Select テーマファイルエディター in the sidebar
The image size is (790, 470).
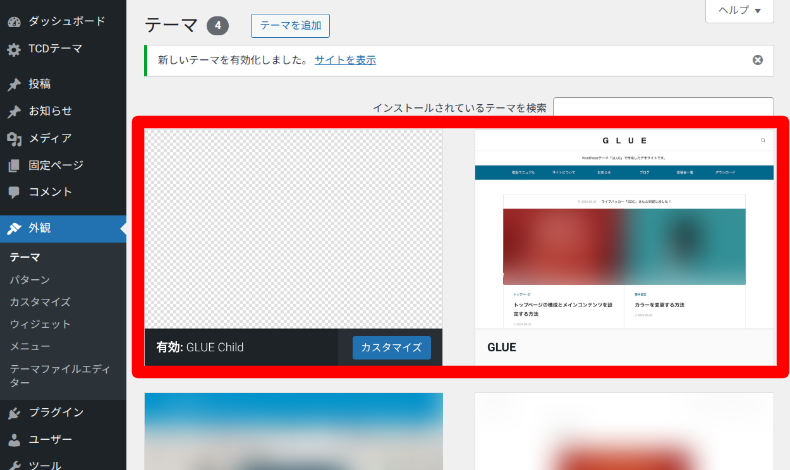(59, 376)
